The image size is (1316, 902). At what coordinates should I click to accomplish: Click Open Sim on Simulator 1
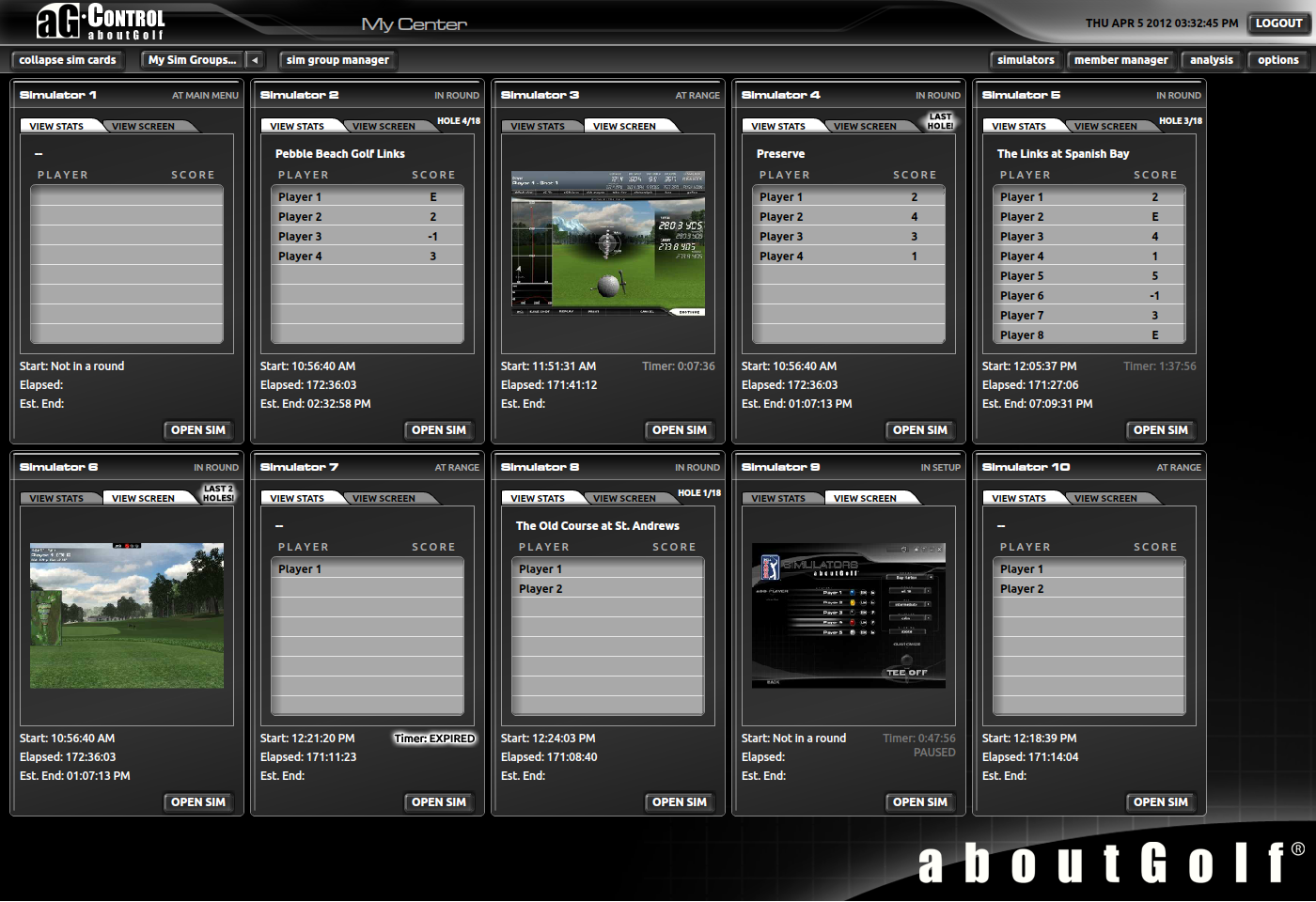point(198,430)
